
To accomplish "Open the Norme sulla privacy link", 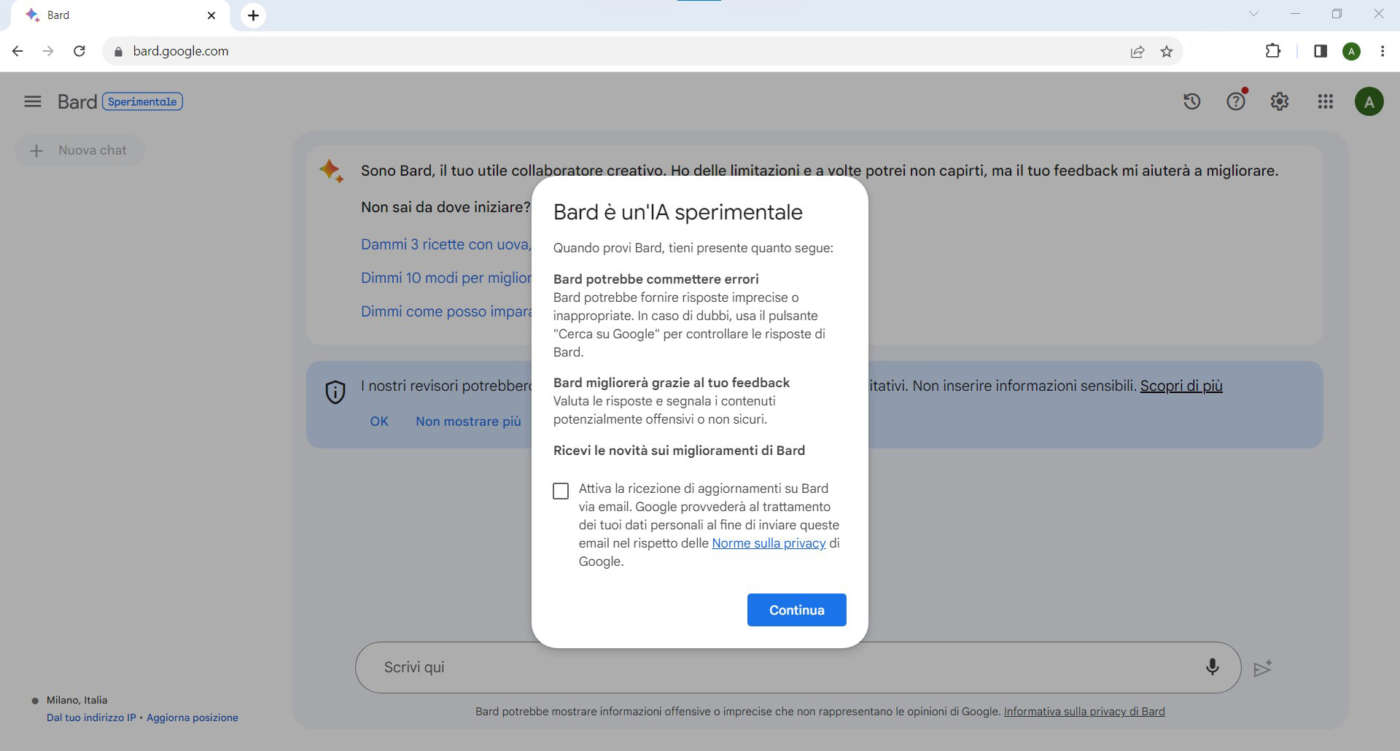I will 769,543.
